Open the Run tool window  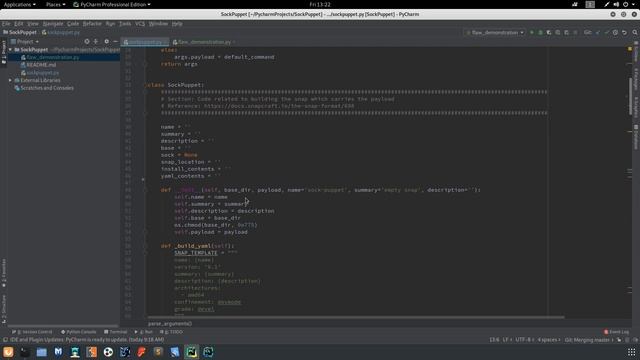click(143, 332)
